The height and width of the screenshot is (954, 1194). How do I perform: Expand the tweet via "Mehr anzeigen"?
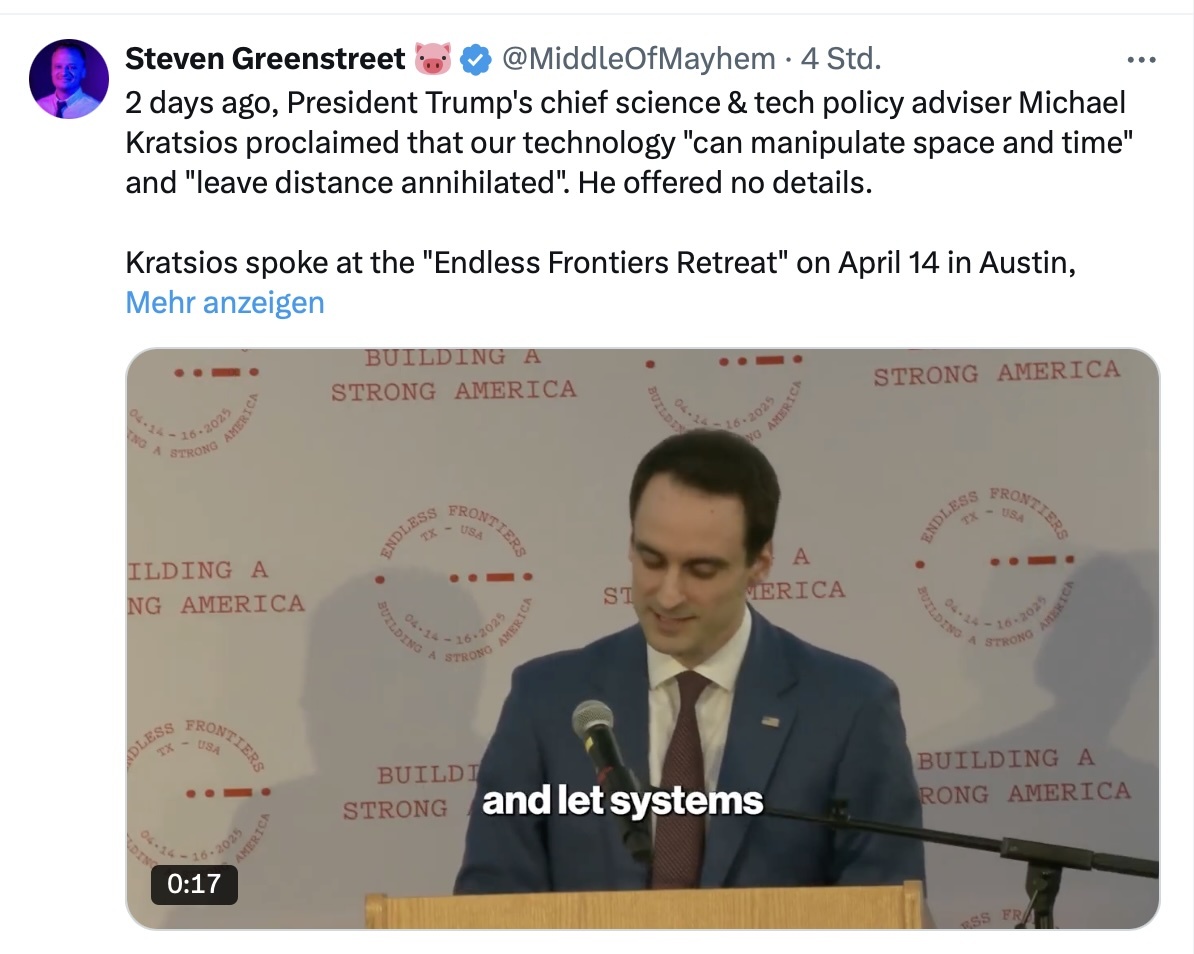225,302
